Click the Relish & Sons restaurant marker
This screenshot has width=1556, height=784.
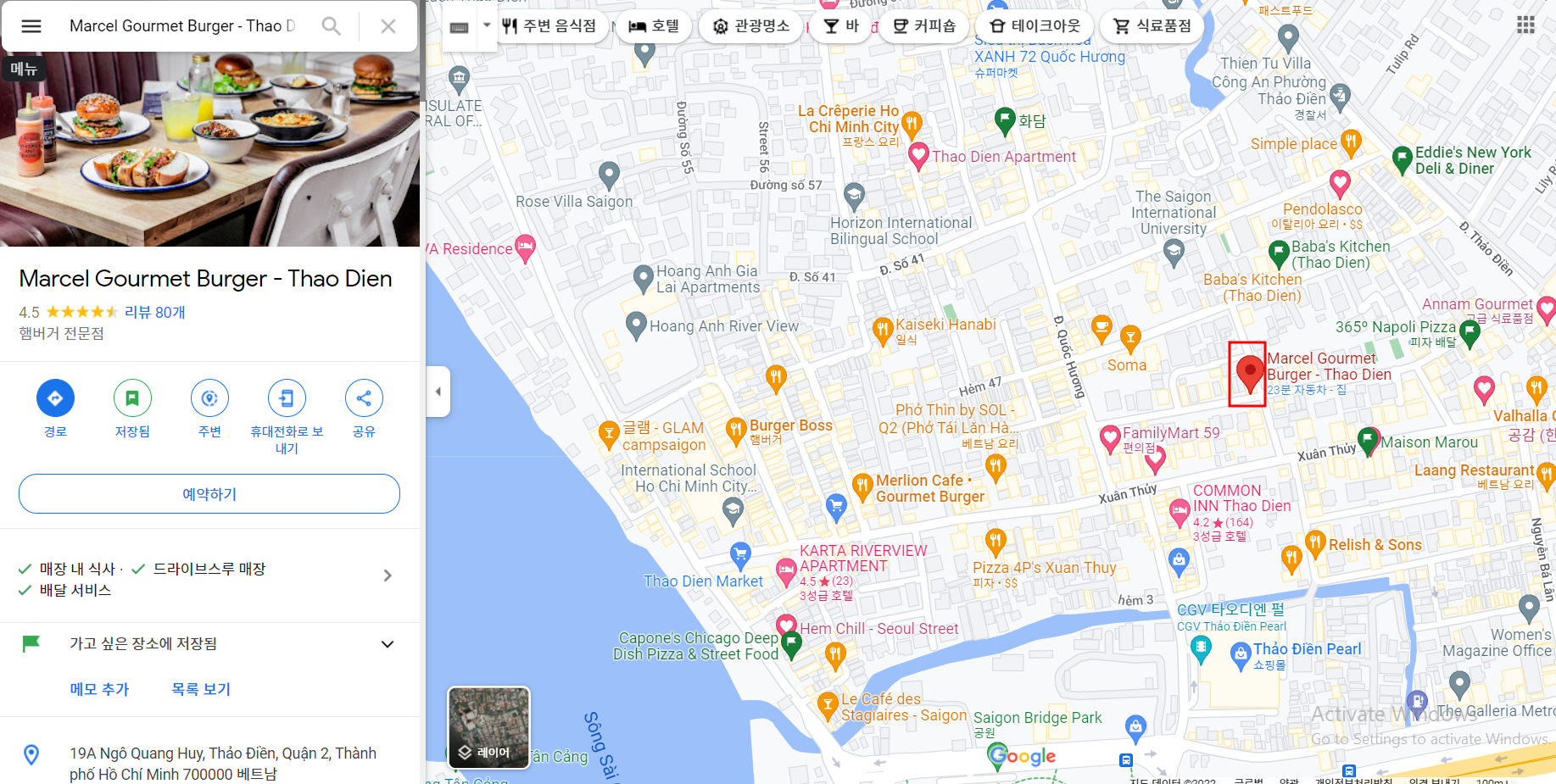point(1315,543)
